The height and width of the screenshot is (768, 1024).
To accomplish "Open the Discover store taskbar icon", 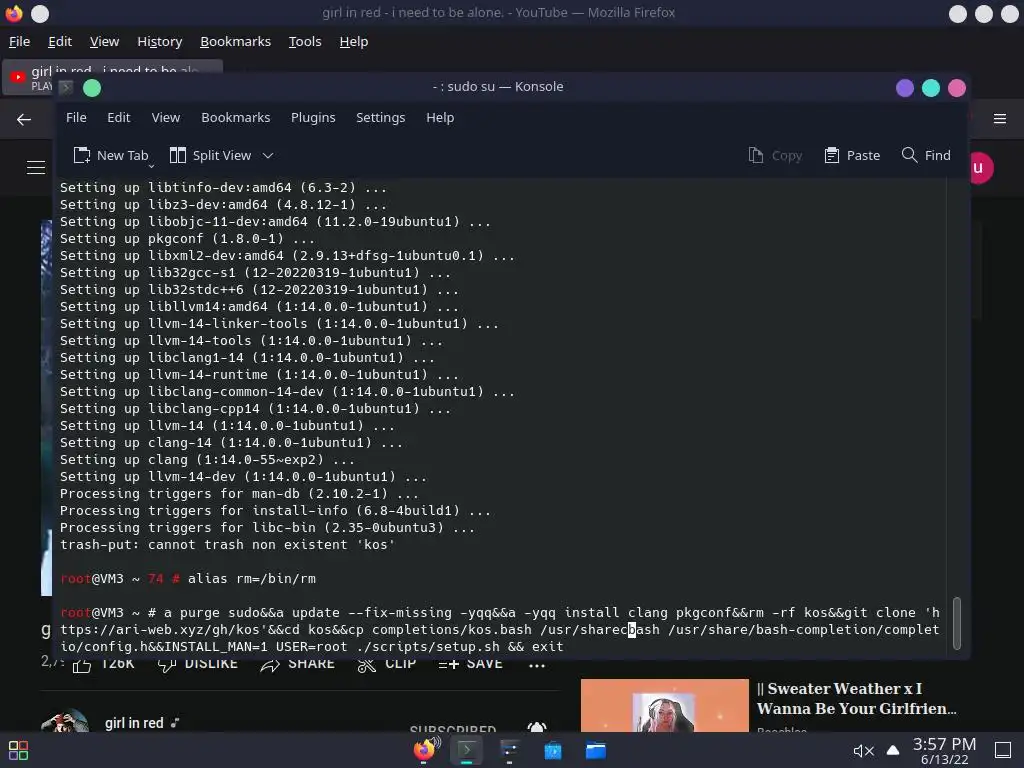I will 552,750.
